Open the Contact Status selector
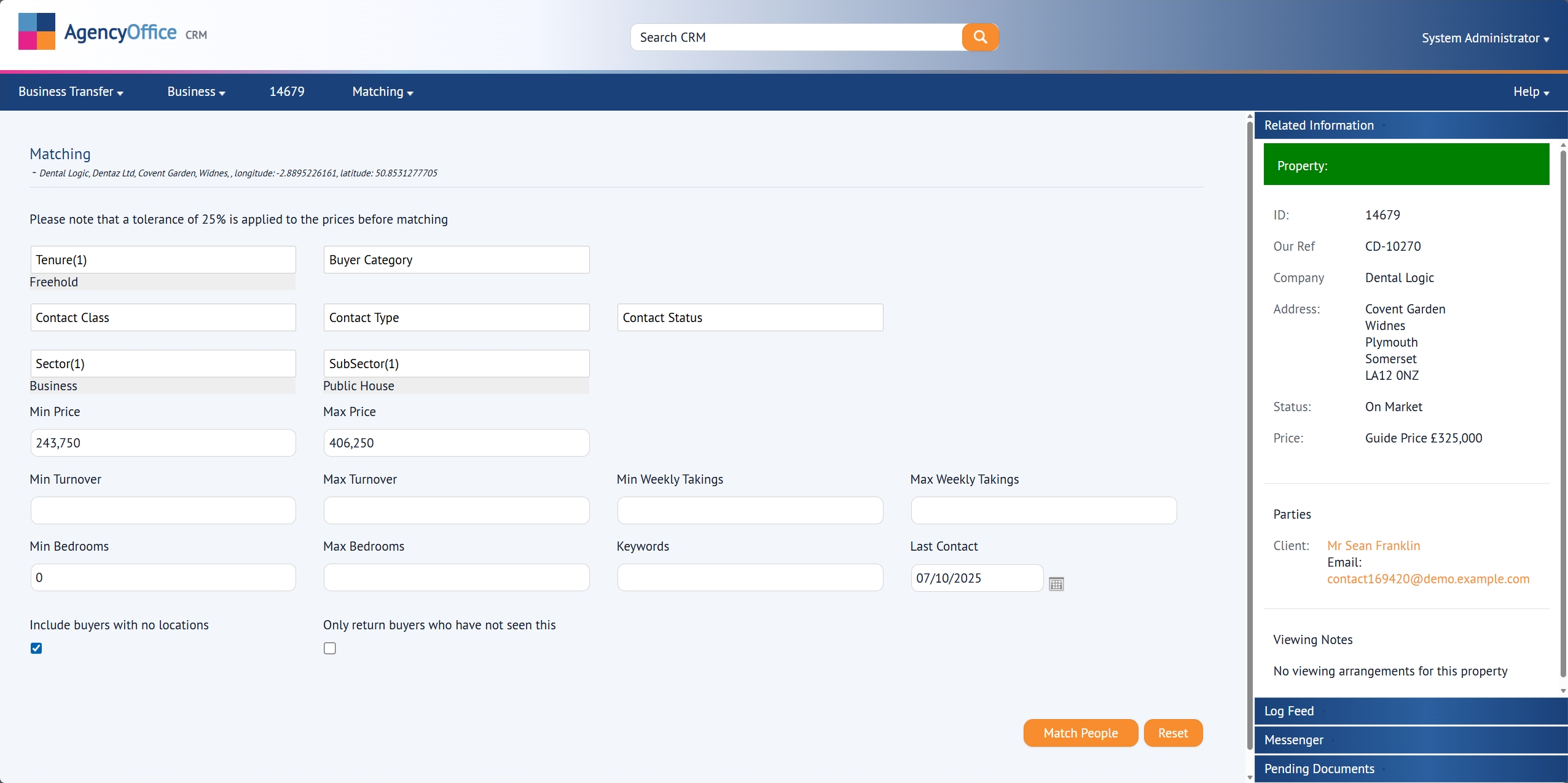The image size is (1568, 783). (749, 317)
